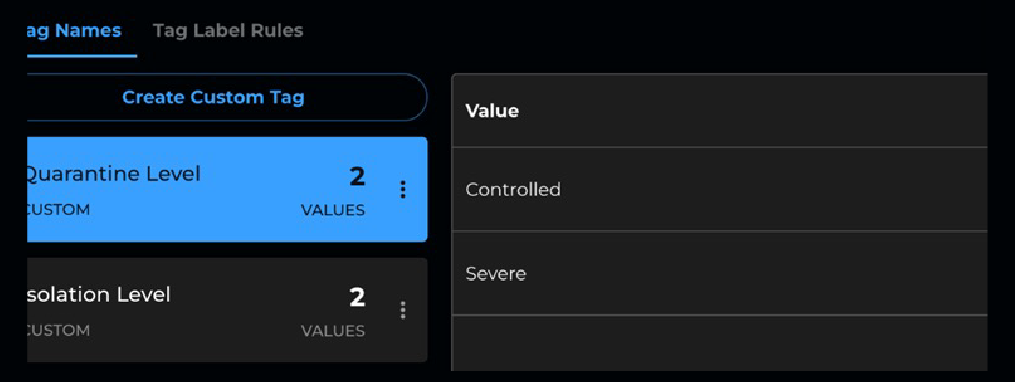Click the VALUES label on Isolation Level
Image resolution: width=1015 pixels, height=382 pixels.
333,331
